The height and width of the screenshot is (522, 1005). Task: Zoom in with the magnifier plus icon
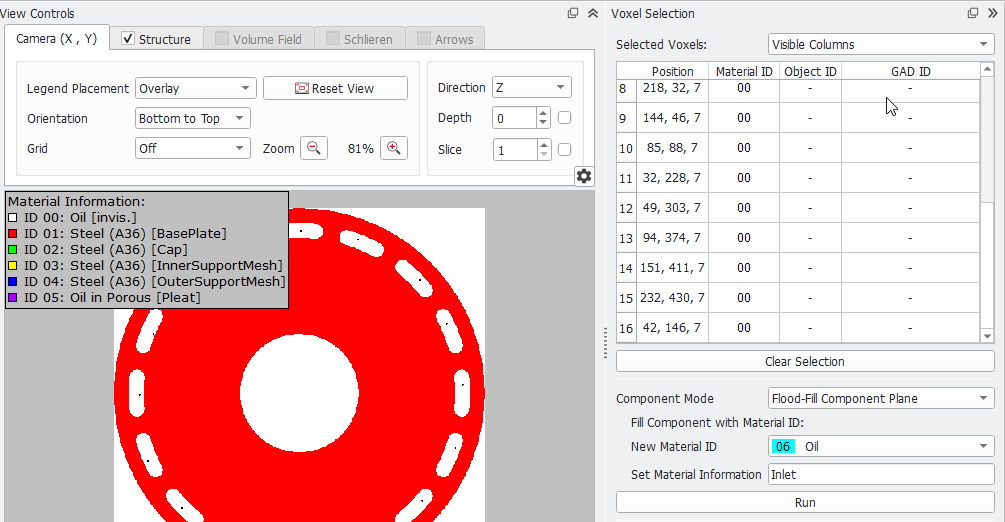[394, 148]
